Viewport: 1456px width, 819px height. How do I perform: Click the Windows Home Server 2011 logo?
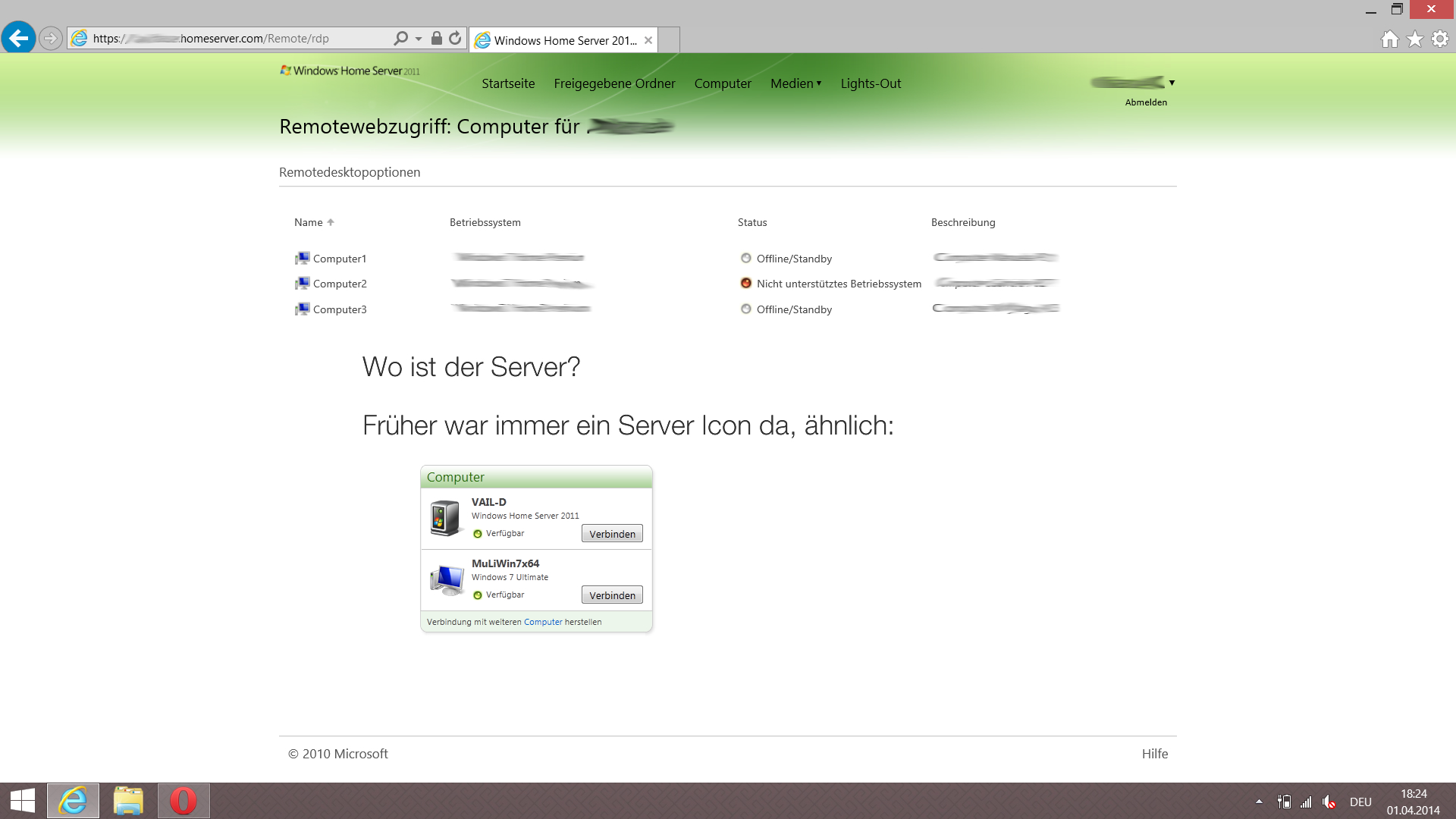point(350,71)
